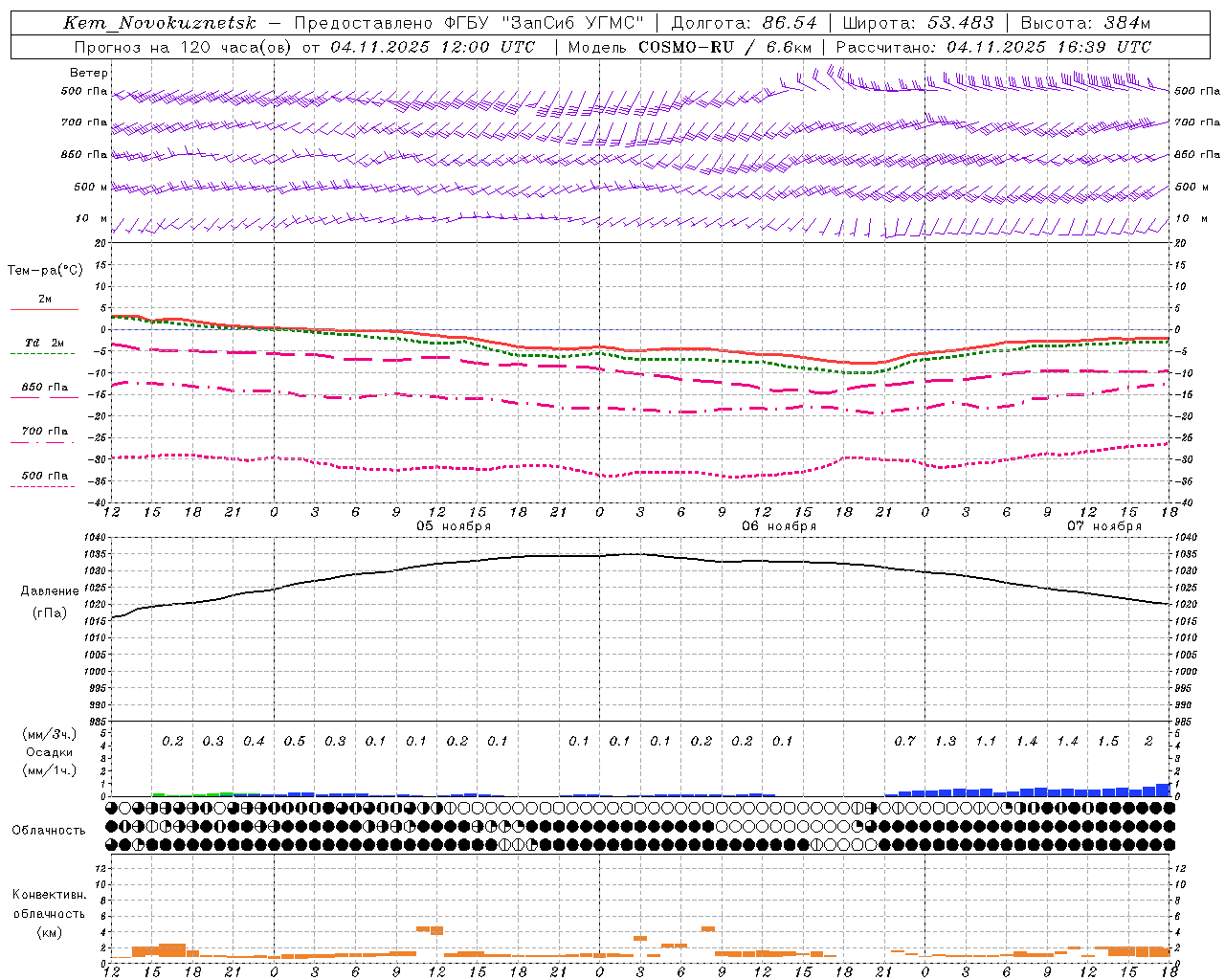Click the 3-hour precipitation value '0.4'
Image resolution: width=1225 pixels, height=980 pixels.
[x=254, y=741]
